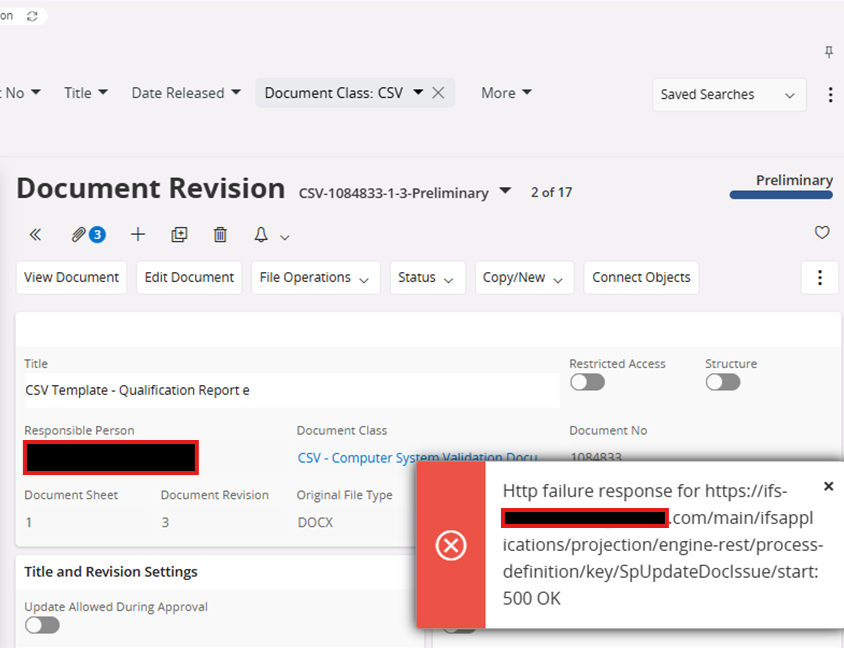844x648 pixels.
Task: Expand the notification bell dropdown arrow
Action: coord(285,237)
